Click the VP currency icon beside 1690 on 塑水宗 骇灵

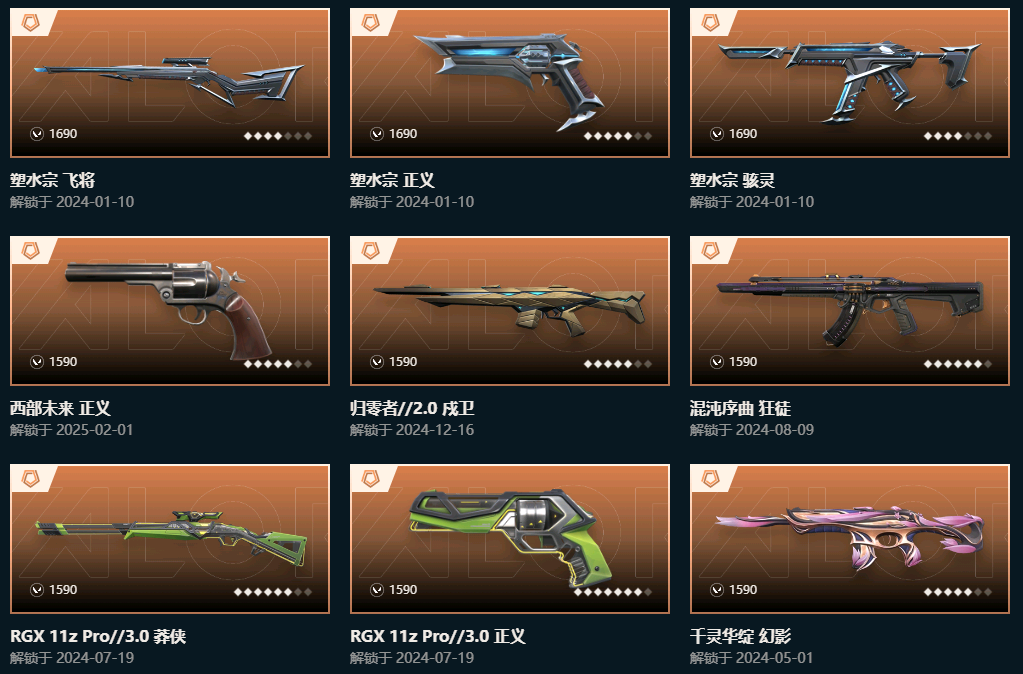pos(716,134)
